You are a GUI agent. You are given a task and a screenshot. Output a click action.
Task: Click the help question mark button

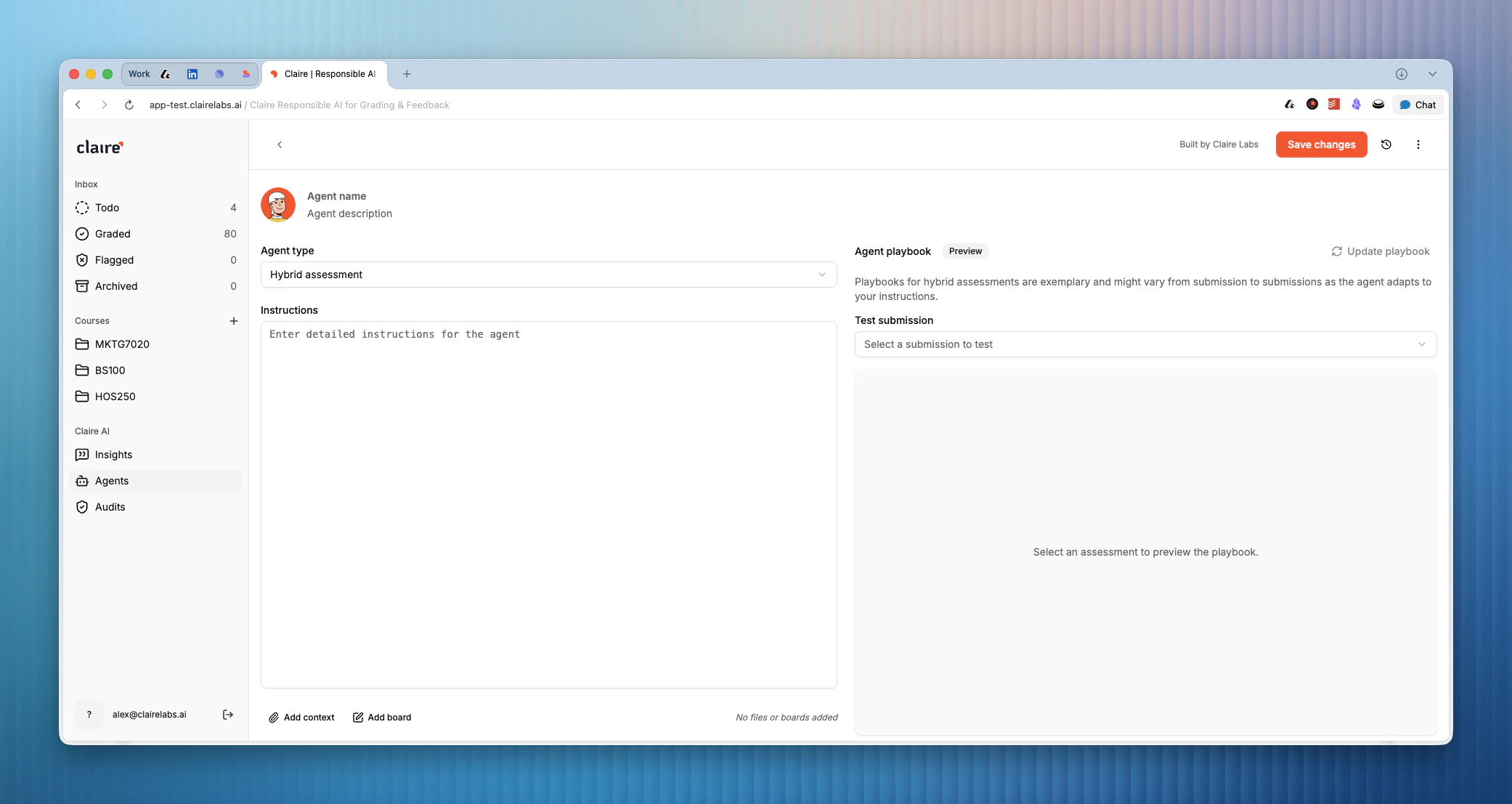coord(89,715)
